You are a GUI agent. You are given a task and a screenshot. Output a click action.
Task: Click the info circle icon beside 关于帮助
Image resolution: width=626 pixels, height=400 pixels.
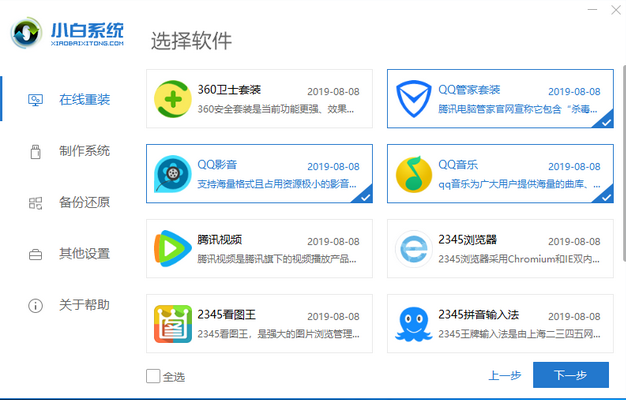(36, 306)
